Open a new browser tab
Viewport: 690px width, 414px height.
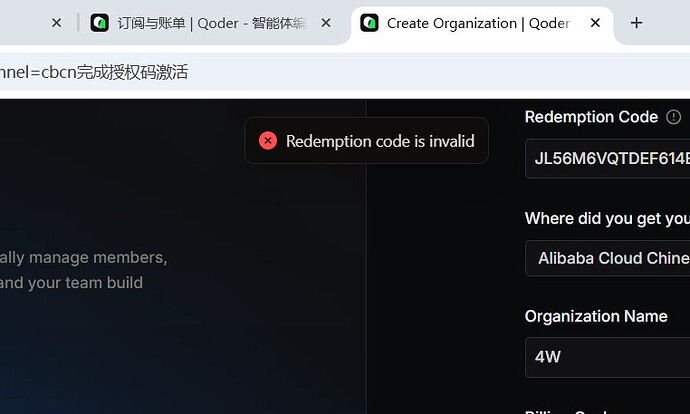pos(636,23)
